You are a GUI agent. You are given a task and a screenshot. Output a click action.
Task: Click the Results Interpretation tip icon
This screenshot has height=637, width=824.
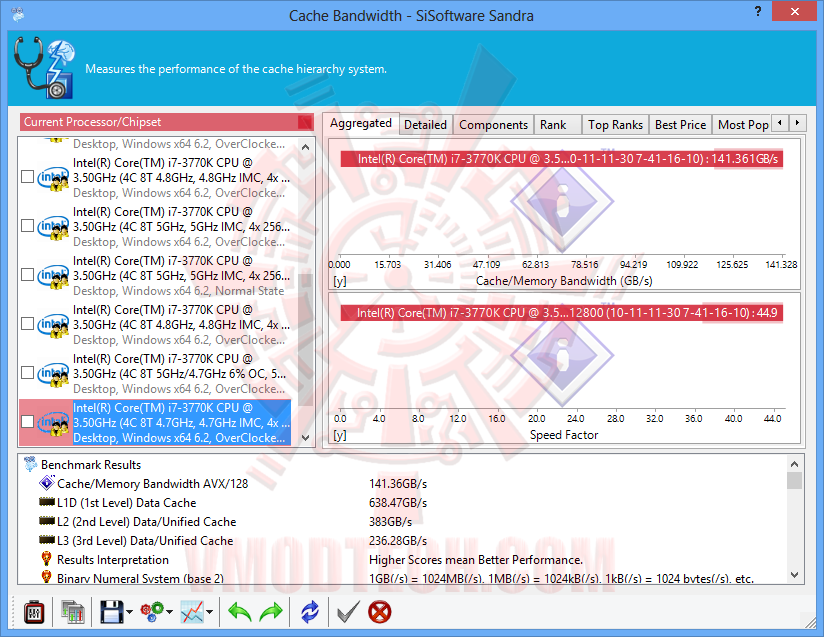(x=46, y=558)
